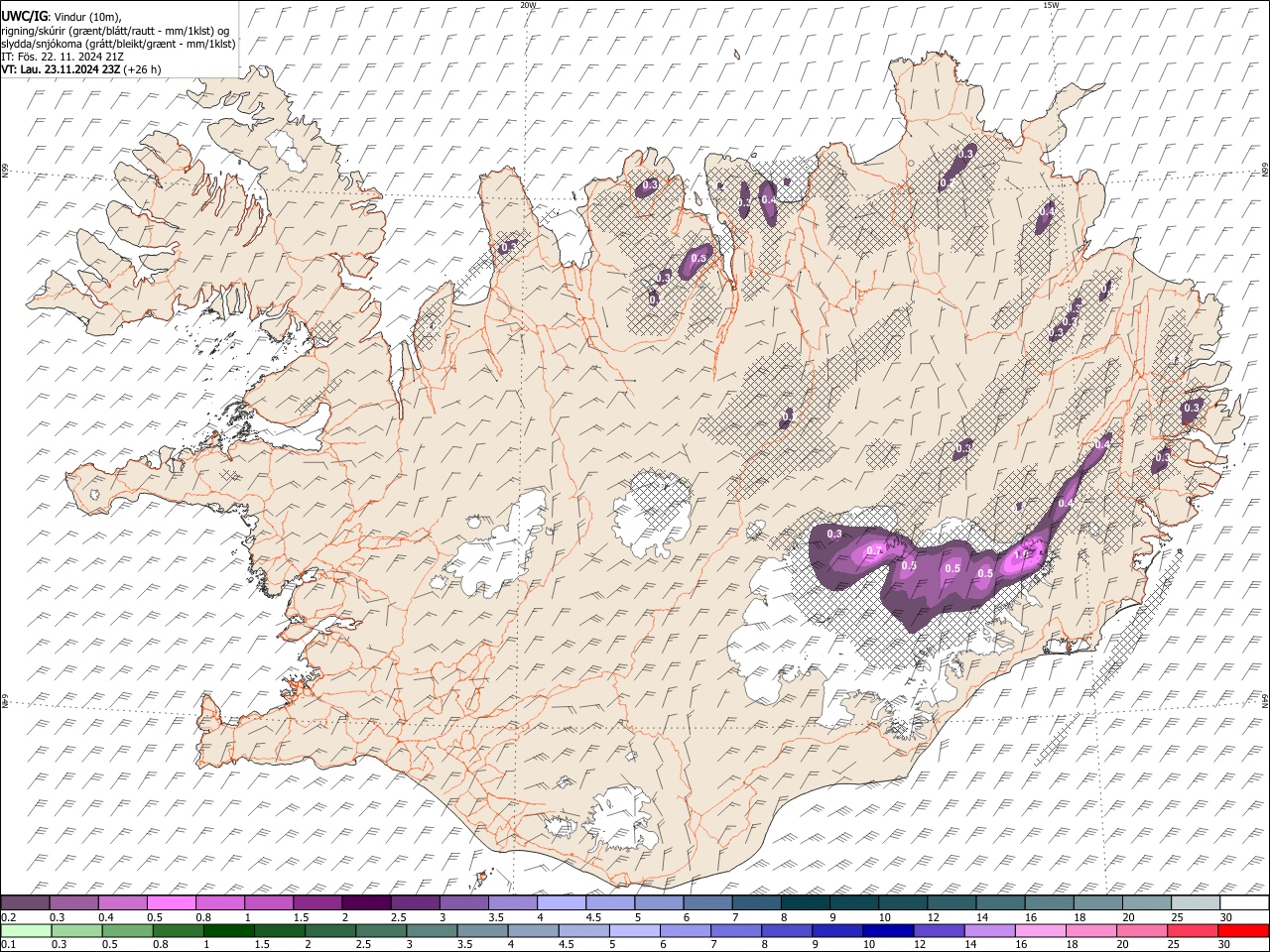Viewport: 1270px width, 952px height.
Task: Click the '20W' longitude label
Action: click(528, 5)
